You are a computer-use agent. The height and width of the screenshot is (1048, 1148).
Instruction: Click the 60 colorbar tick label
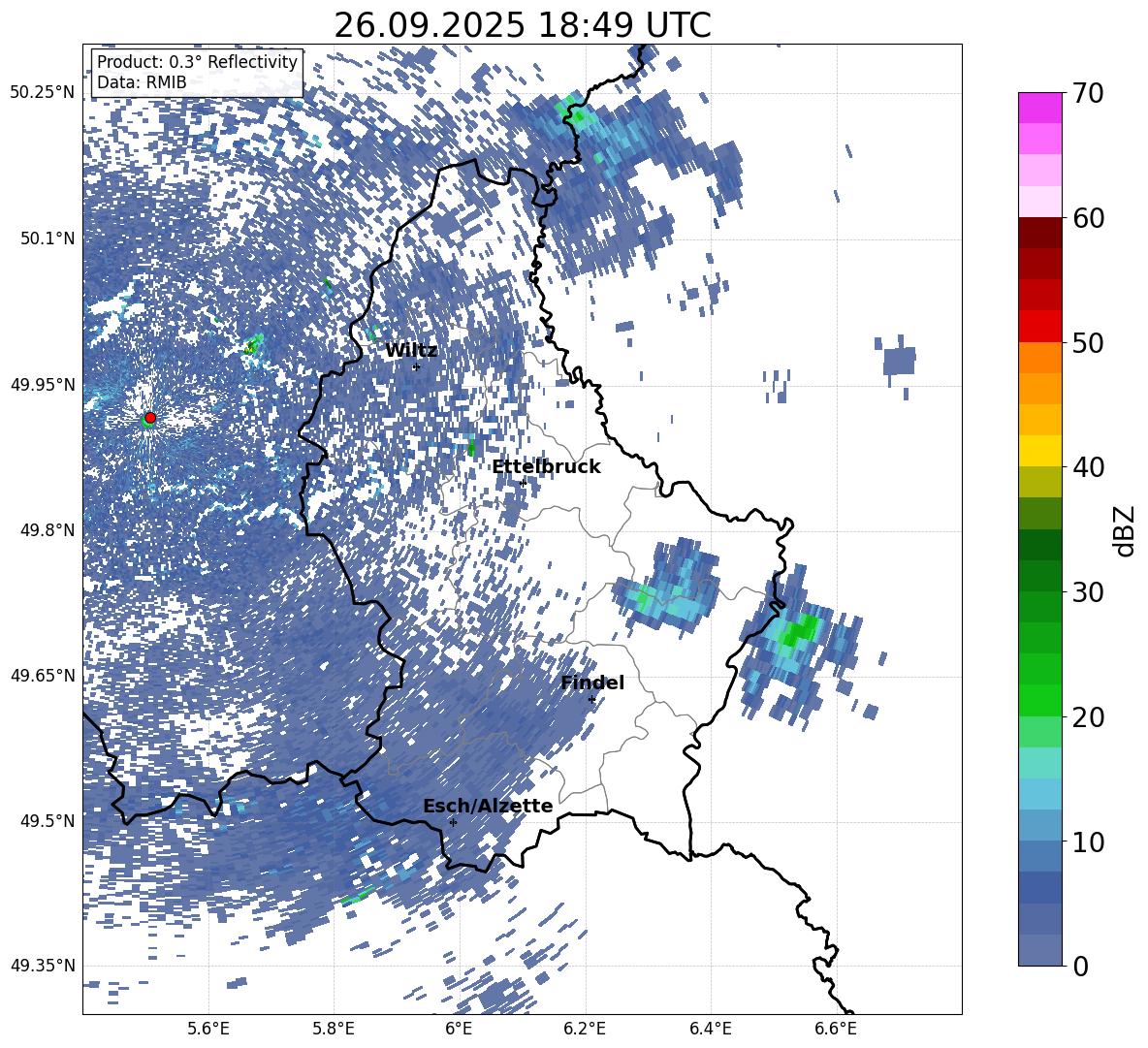click(x=1088, y=218)
